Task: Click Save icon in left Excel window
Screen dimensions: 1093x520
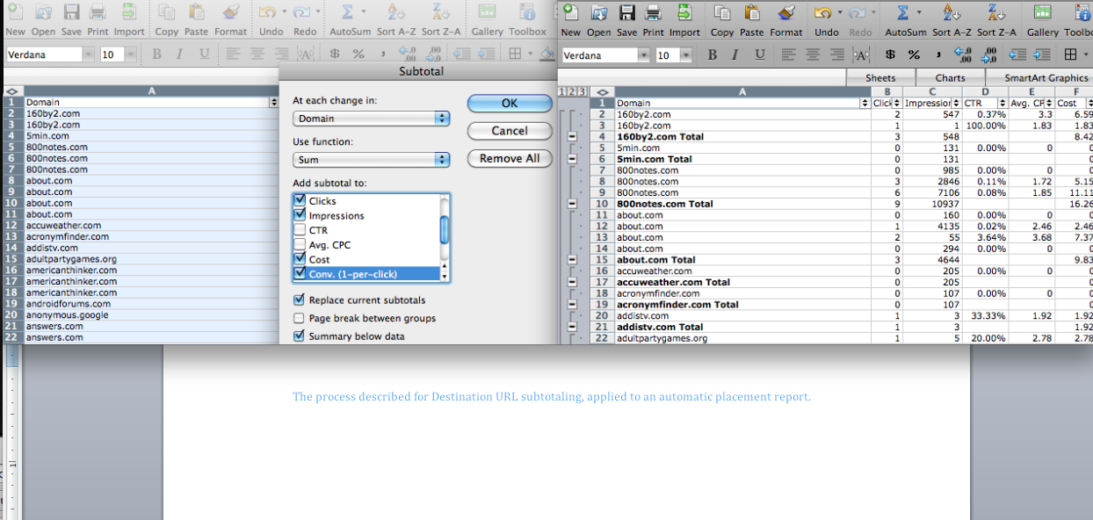Action: (x=71, y=13)
